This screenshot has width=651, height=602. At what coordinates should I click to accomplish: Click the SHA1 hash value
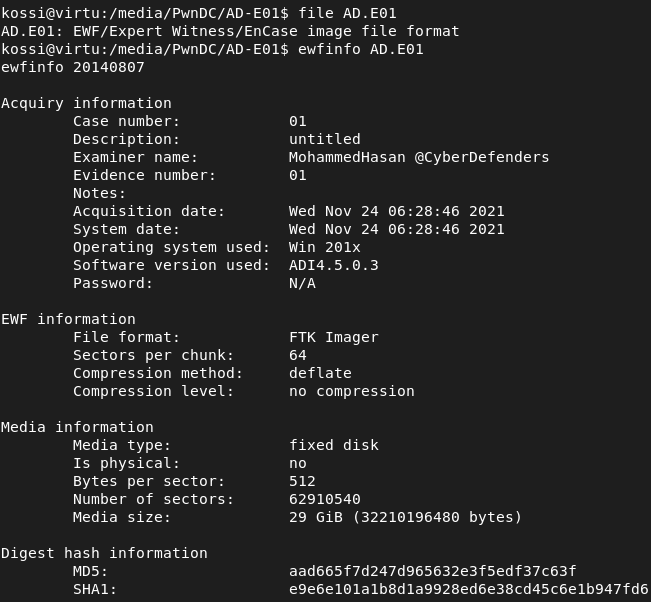pos(468,589)
